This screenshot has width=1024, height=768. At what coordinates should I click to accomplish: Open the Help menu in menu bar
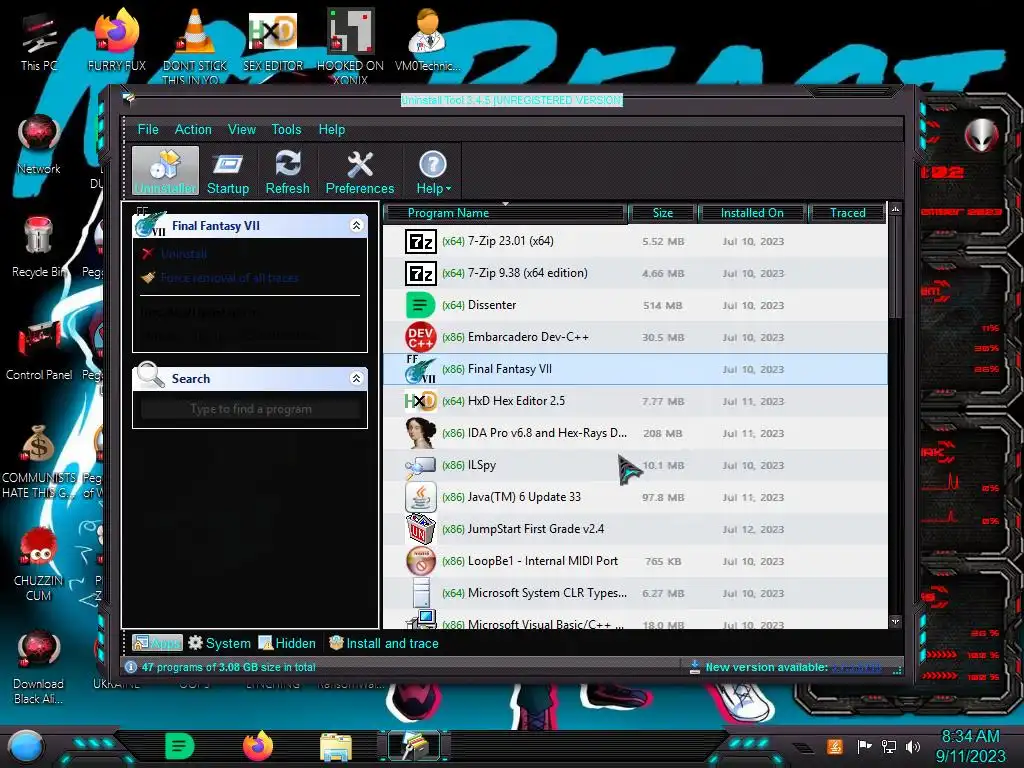[332, 129]
